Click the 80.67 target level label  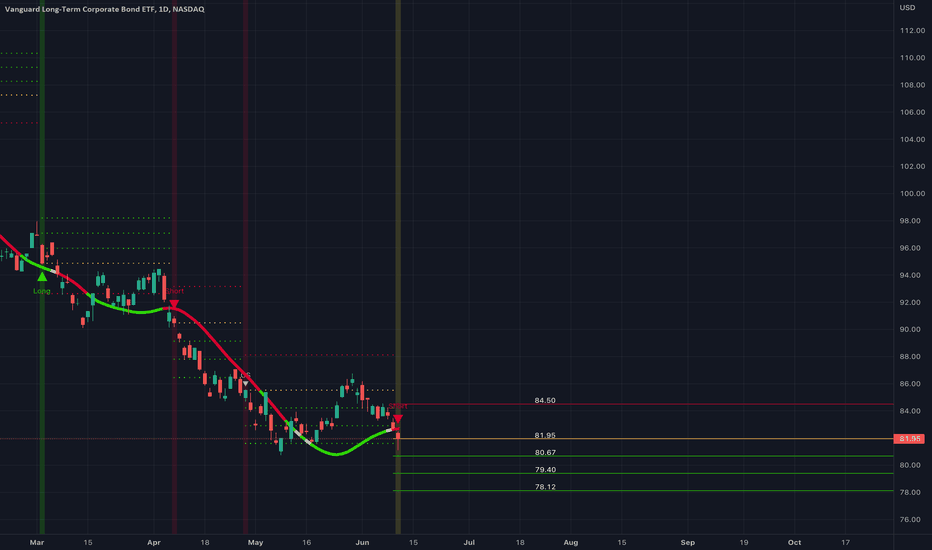coord(545,452)
